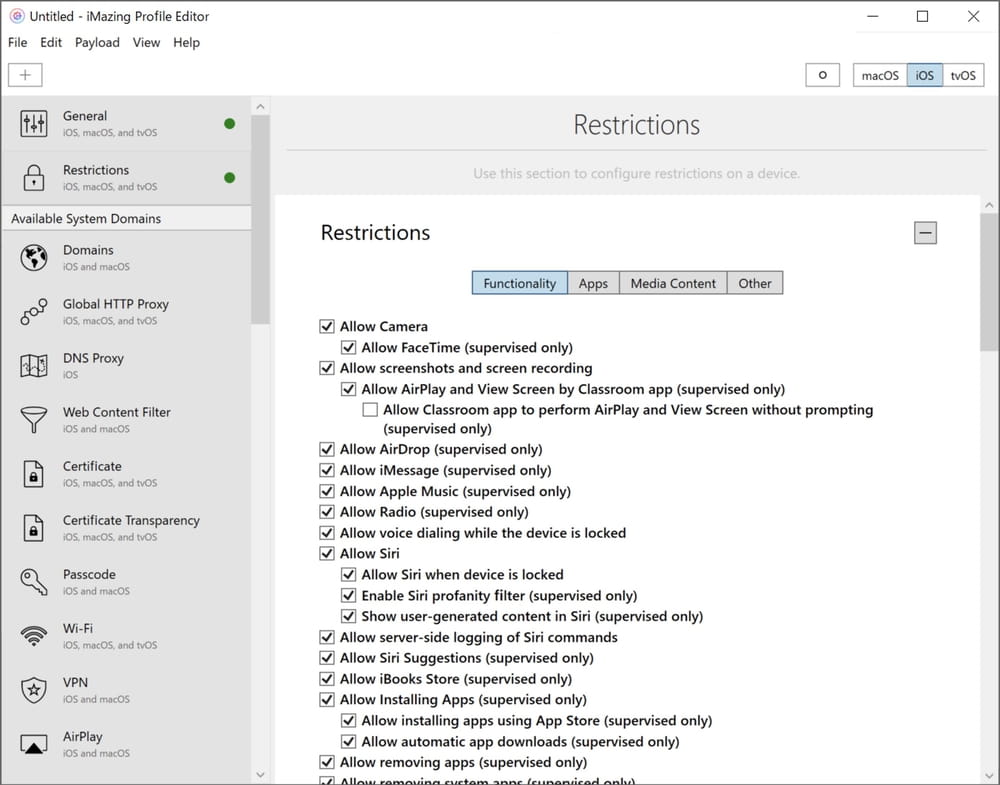This screenshot has width=1000, height=785.
Task: Click the Available System Domains header
Action: 126,219
